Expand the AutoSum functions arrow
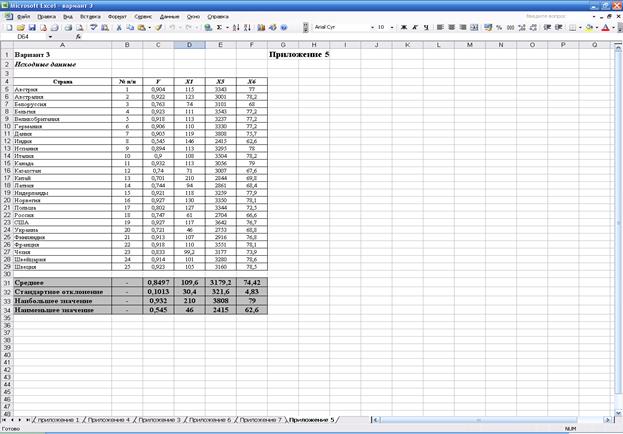623x434 pixels. coord(227,27)
